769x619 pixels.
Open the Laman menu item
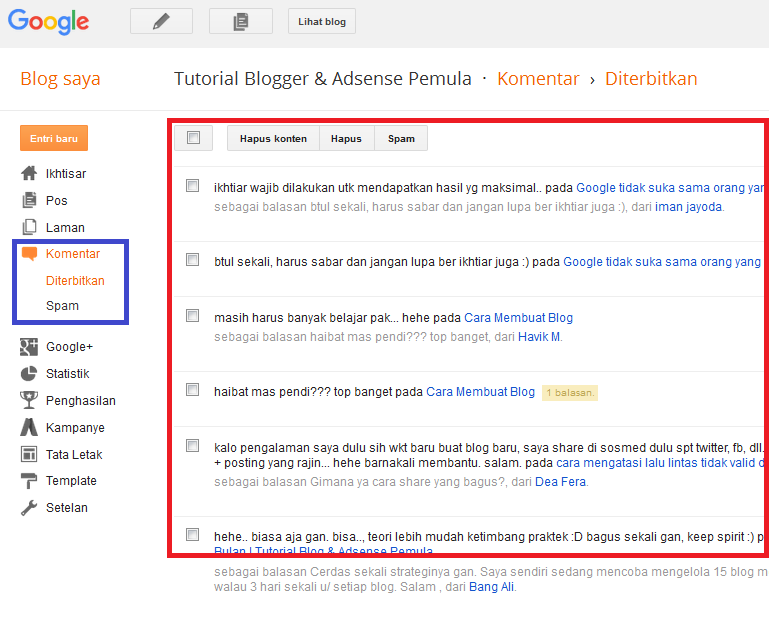[x=65, y=228]
